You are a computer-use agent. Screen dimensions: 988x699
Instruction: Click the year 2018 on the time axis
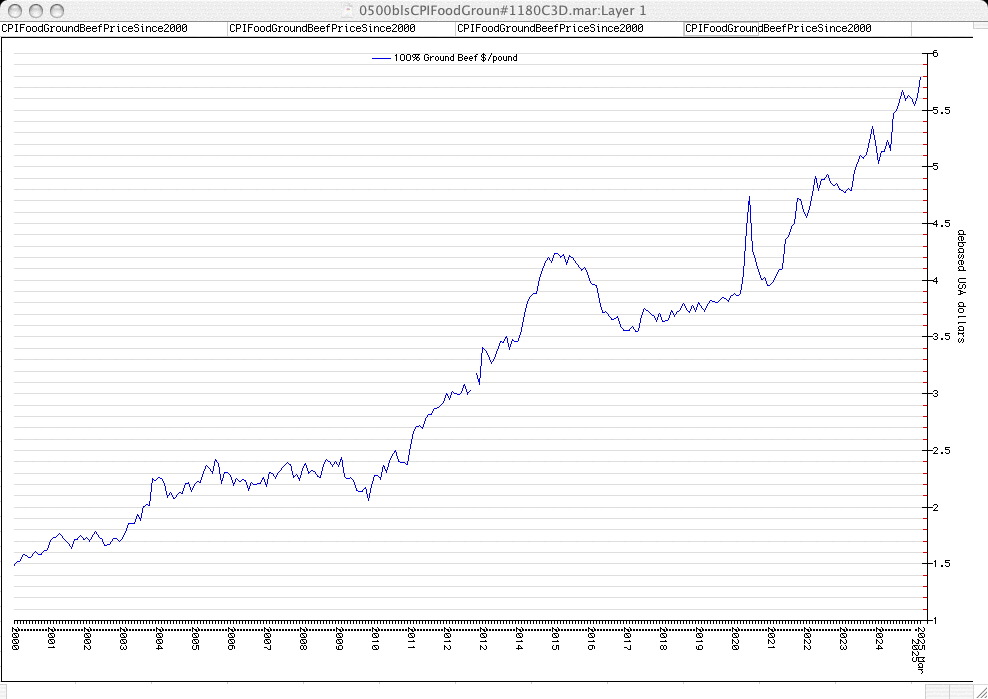(x=662, y=638)
